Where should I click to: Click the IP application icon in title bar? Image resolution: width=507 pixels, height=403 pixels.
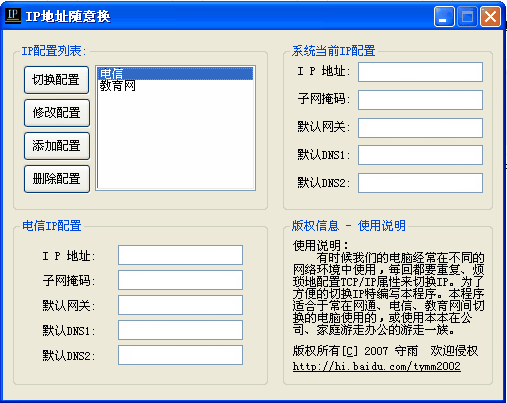coord(13,16)
